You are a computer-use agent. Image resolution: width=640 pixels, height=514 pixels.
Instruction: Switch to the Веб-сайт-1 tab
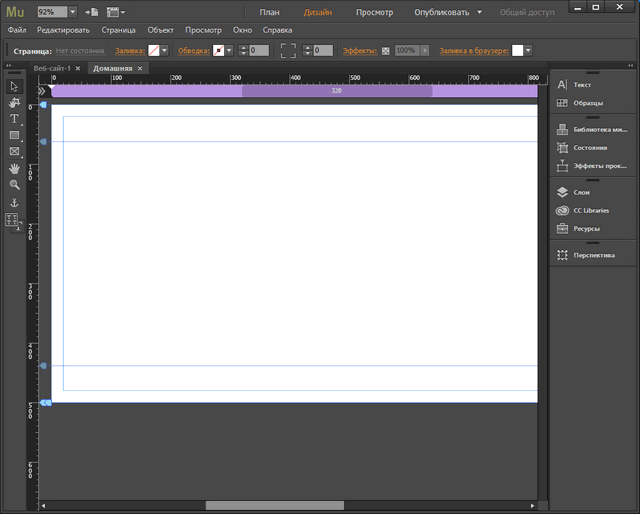52,68
